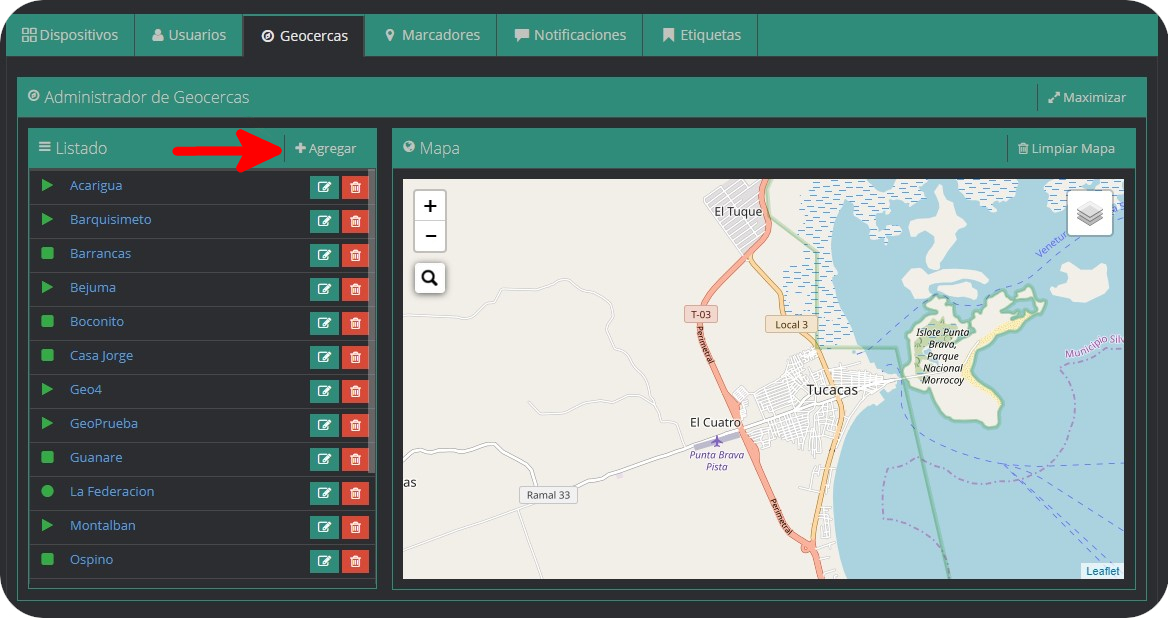Screen dimensions: 1168x618
Task: Maximize the Geocercas administrator panel
Action: [x=1087, y=98]
